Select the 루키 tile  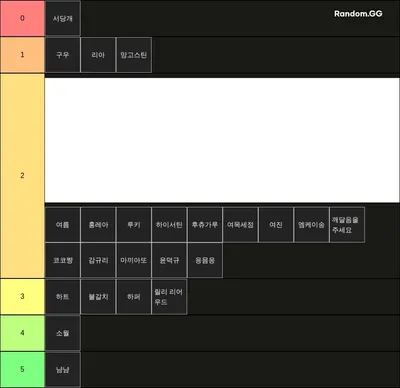134,225
